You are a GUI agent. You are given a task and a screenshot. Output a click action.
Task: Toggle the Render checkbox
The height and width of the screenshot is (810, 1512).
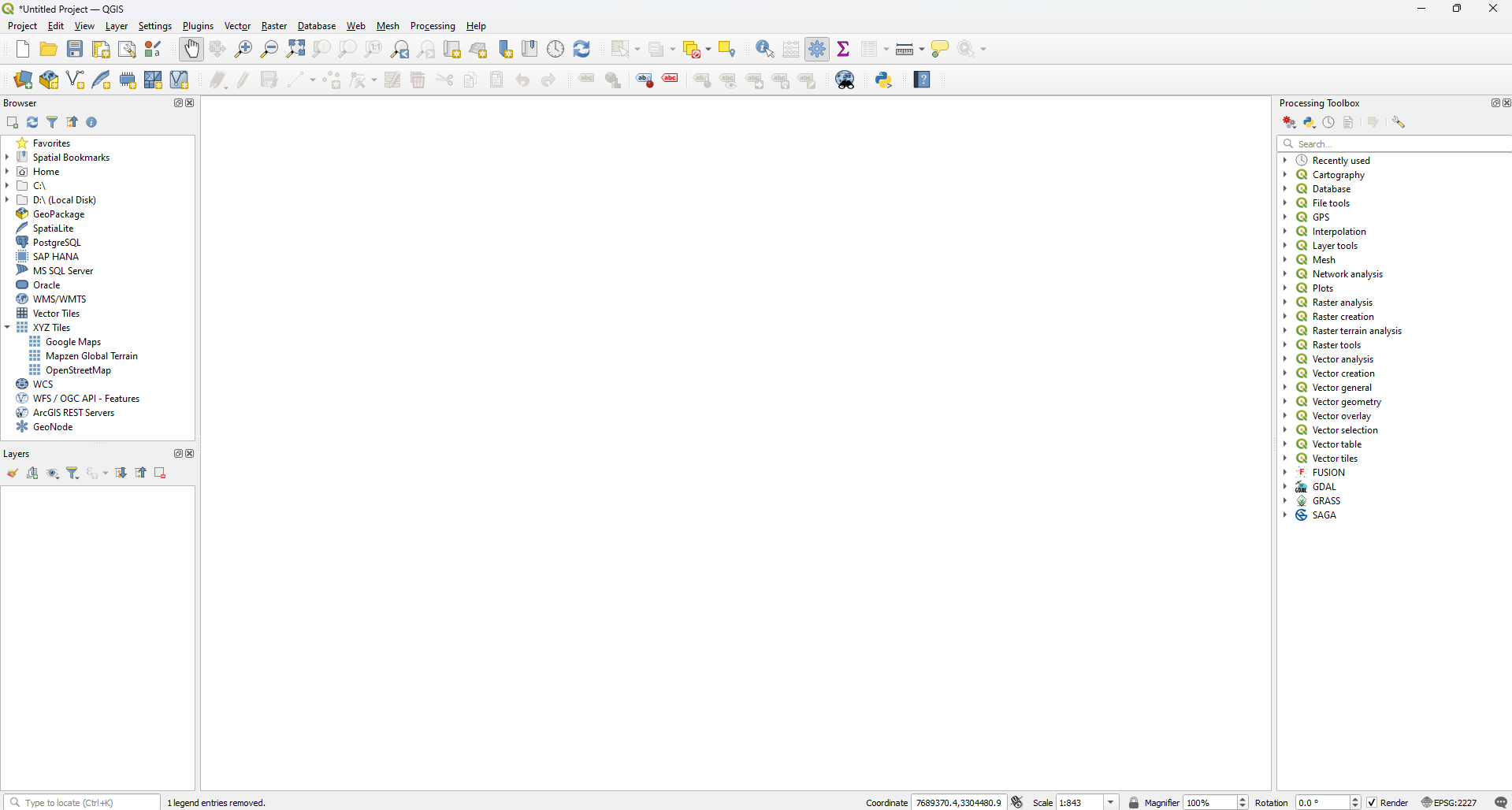(x=1372, y=802)
